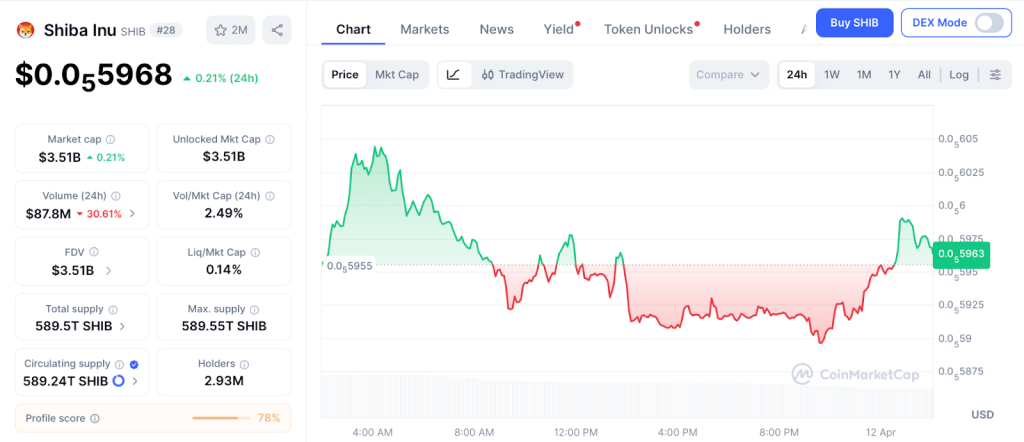Toggle the DEX Mode switch

tap(988, 23)
